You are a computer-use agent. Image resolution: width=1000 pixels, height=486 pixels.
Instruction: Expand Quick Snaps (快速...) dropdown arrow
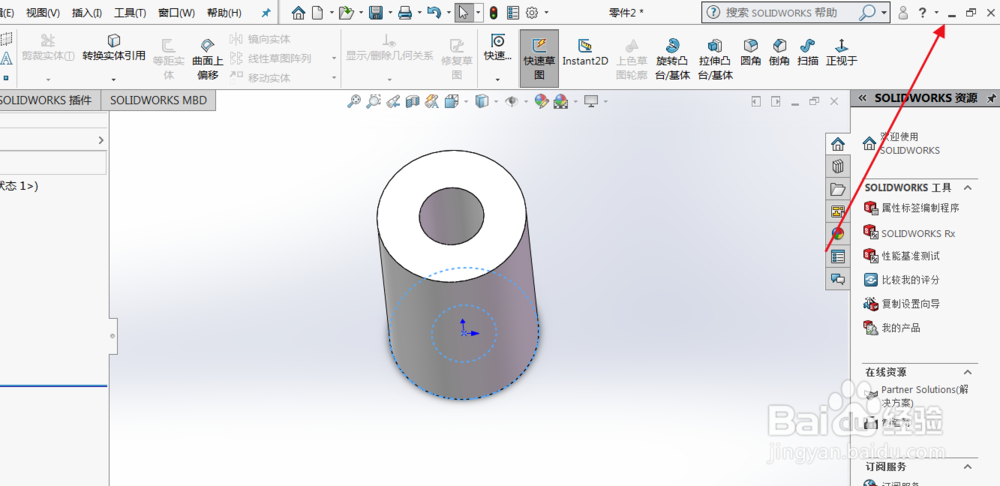click(497, 79)
